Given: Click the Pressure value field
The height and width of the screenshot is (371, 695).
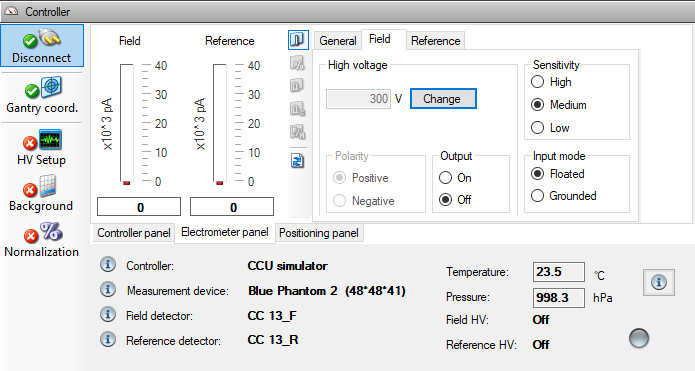Looking at the screenshot, I should [x=558, y=297].
